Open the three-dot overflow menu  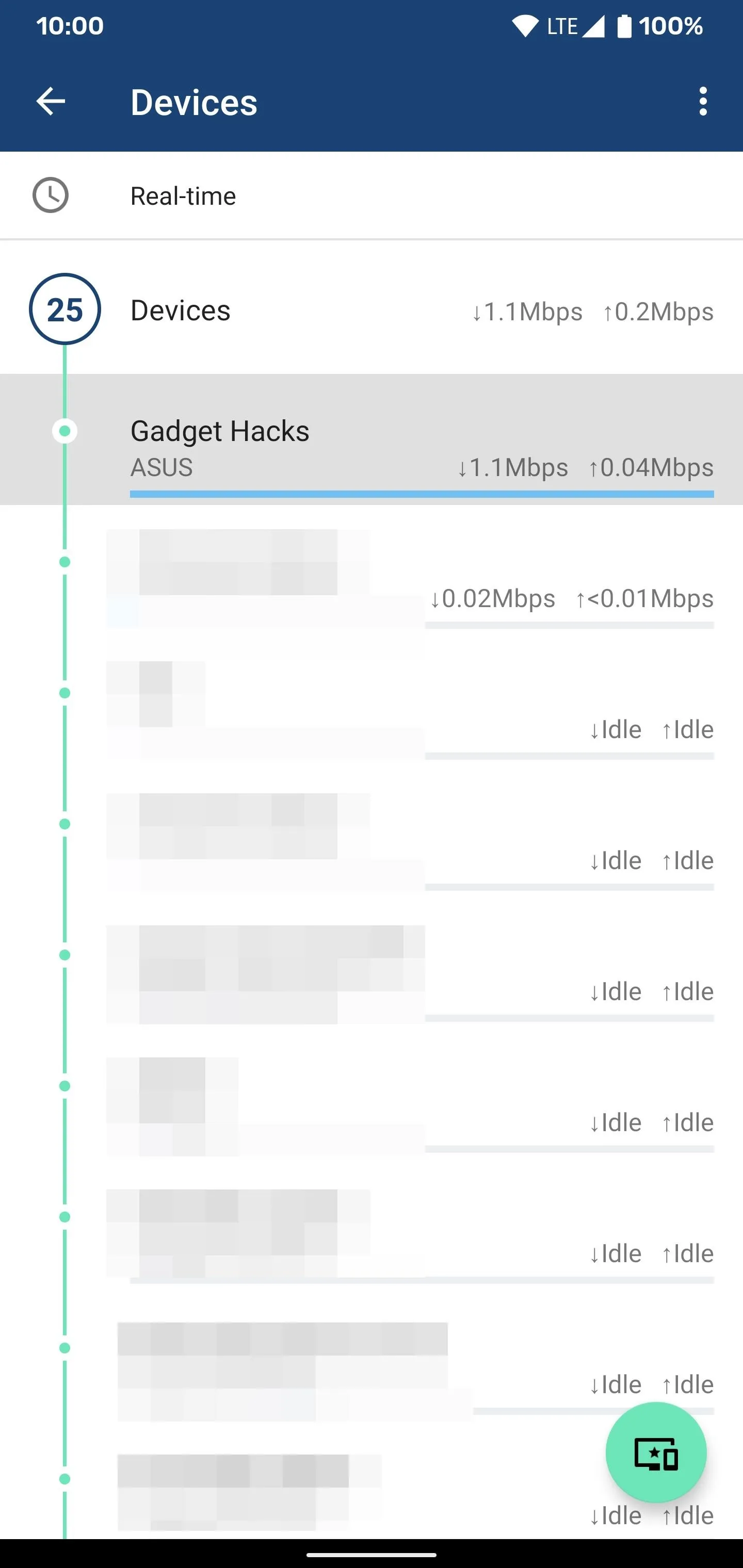click(703, 101)
